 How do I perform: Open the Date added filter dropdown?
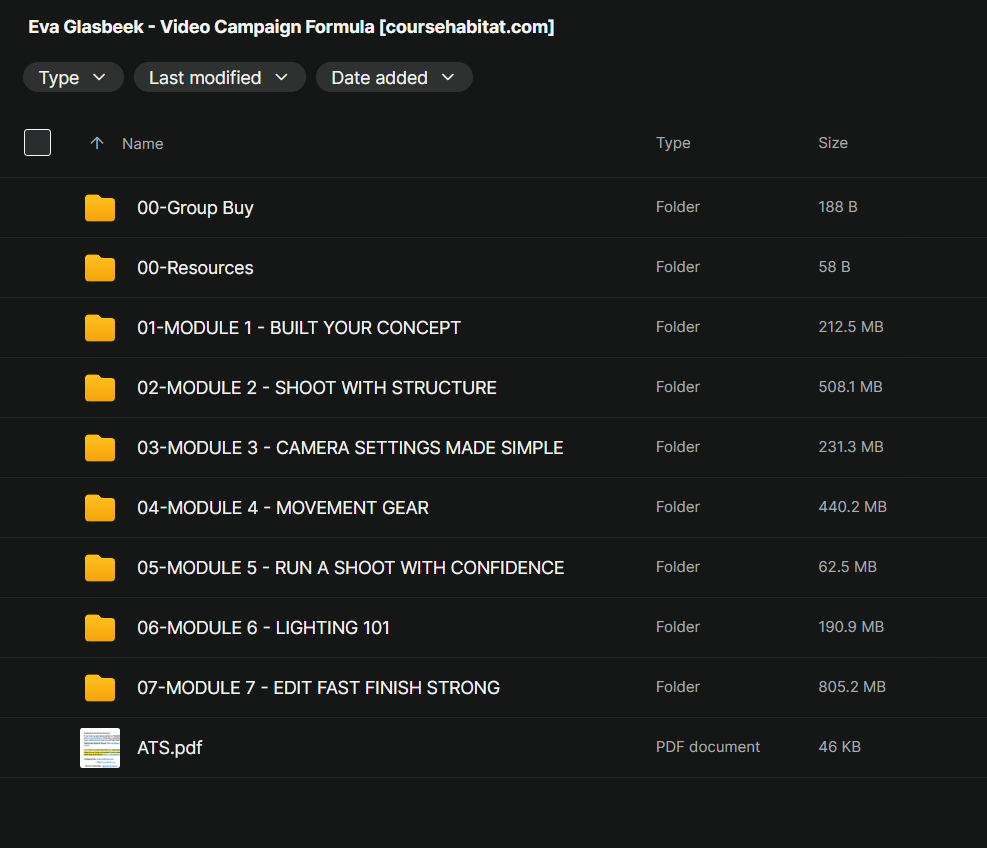point(394,77)
